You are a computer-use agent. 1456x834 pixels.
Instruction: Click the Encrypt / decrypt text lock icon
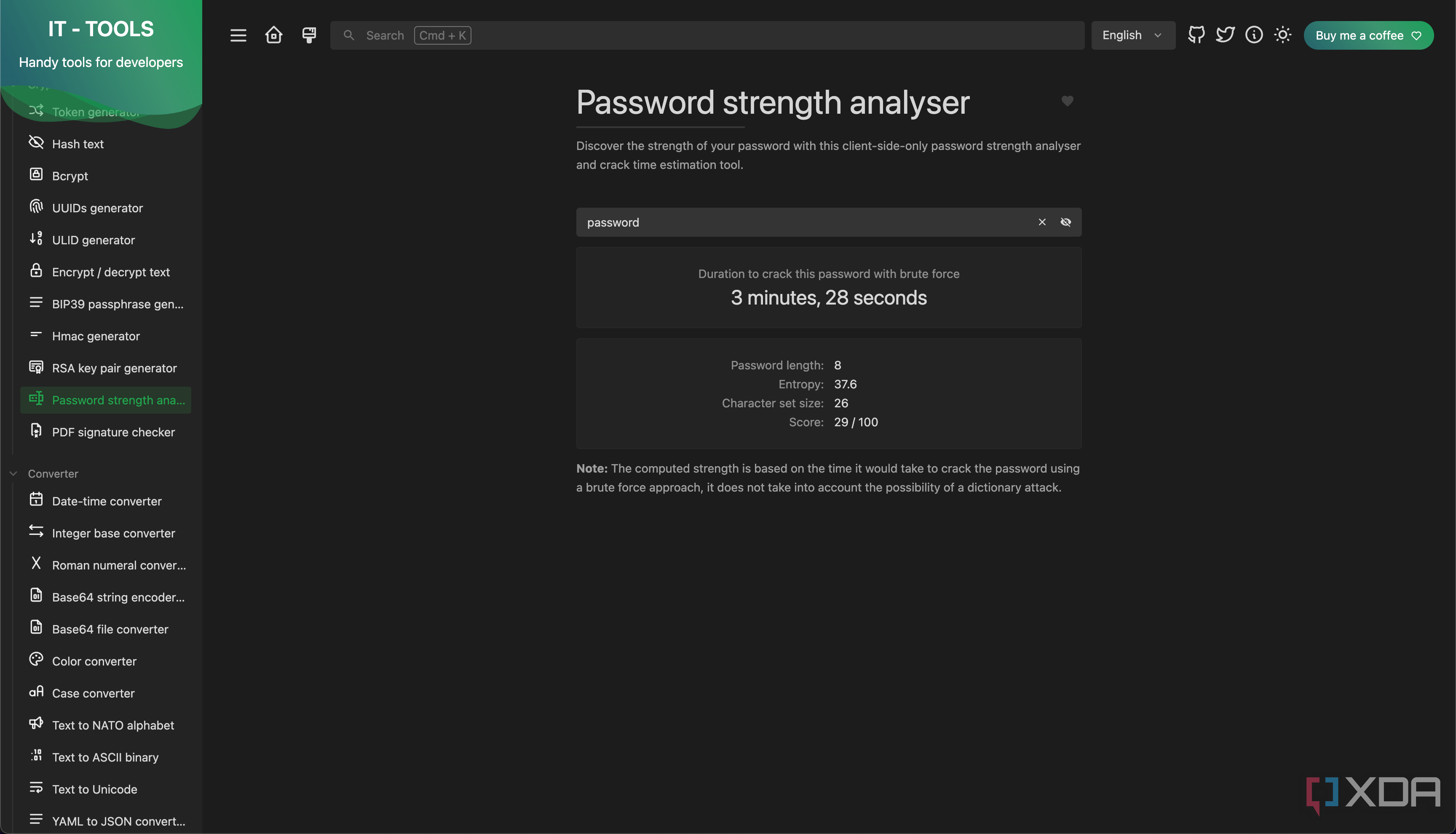36,270
